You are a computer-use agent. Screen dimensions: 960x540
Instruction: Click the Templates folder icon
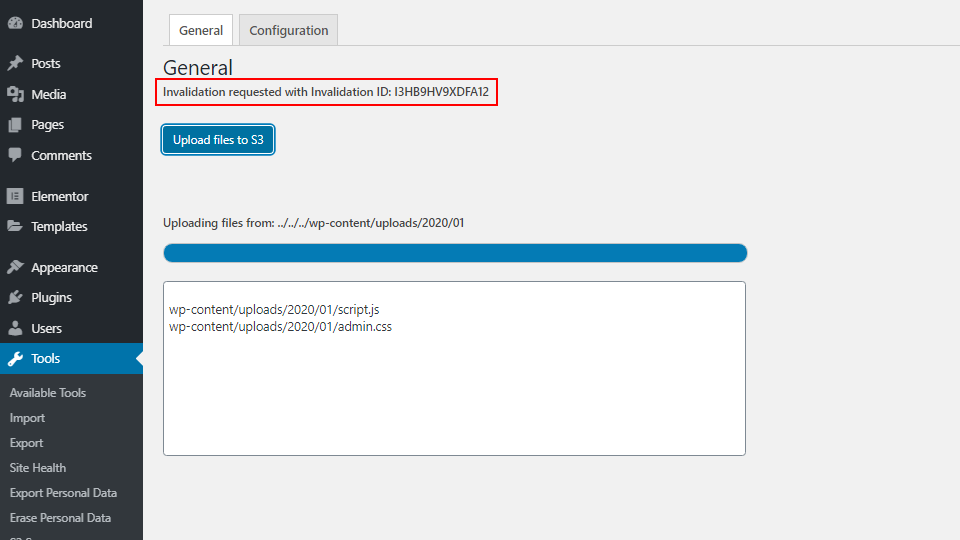(15, 226)
